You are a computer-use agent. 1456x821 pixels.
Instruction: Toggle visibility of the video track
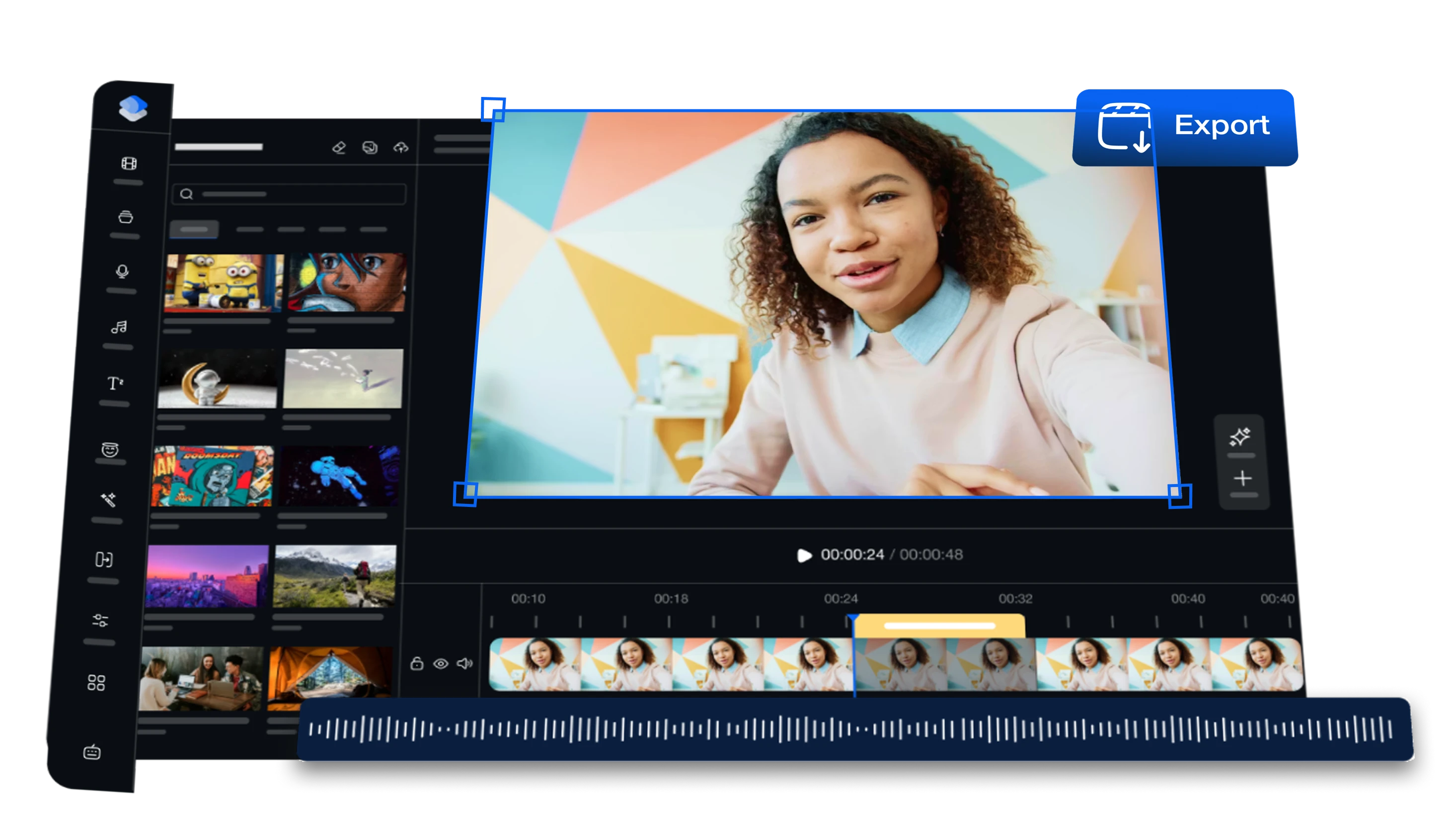pos(440,663)
